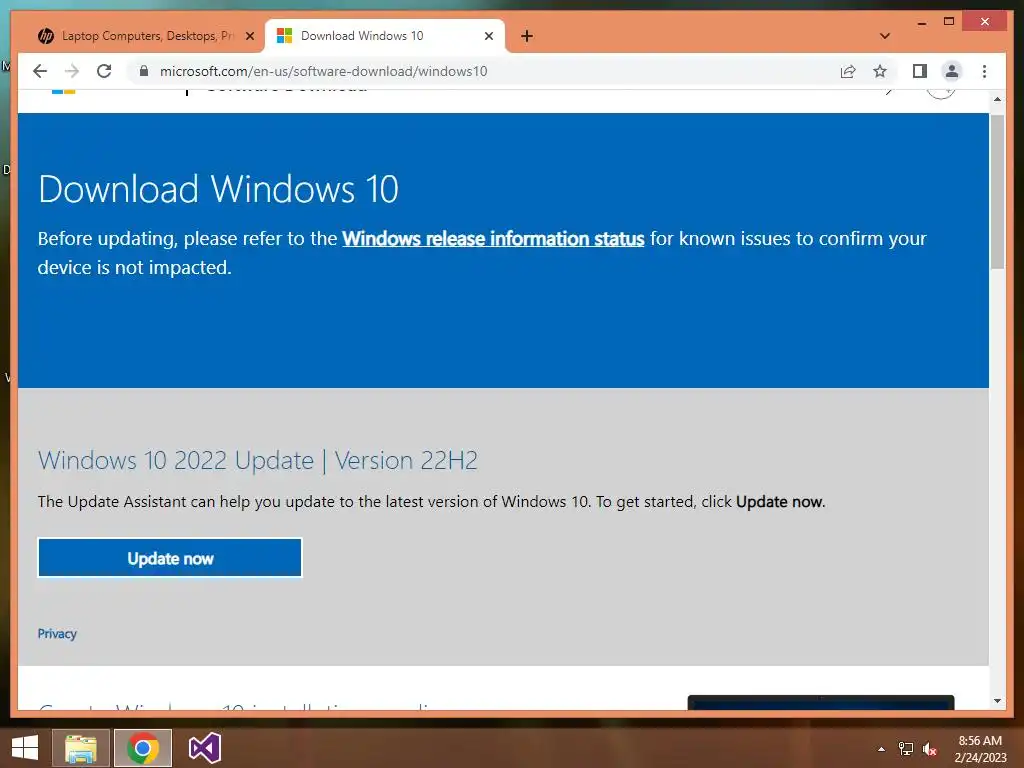Open Chrome's three-dot menu
This screenshot has height=768, width=1024.
984,71
